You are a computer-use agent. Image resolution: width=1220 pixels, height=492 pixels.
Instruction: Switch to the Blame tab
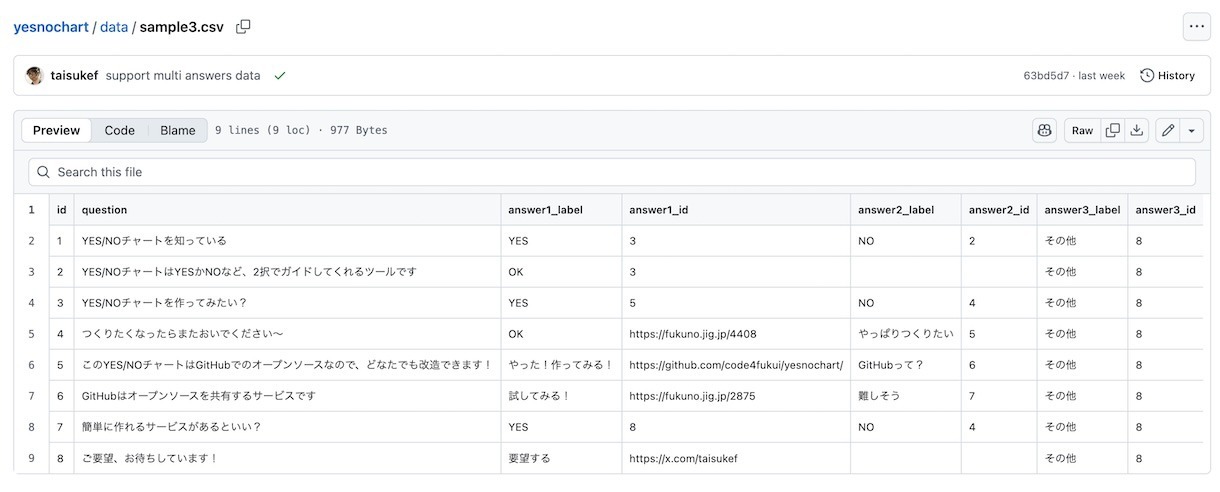[x=178, y=131]
